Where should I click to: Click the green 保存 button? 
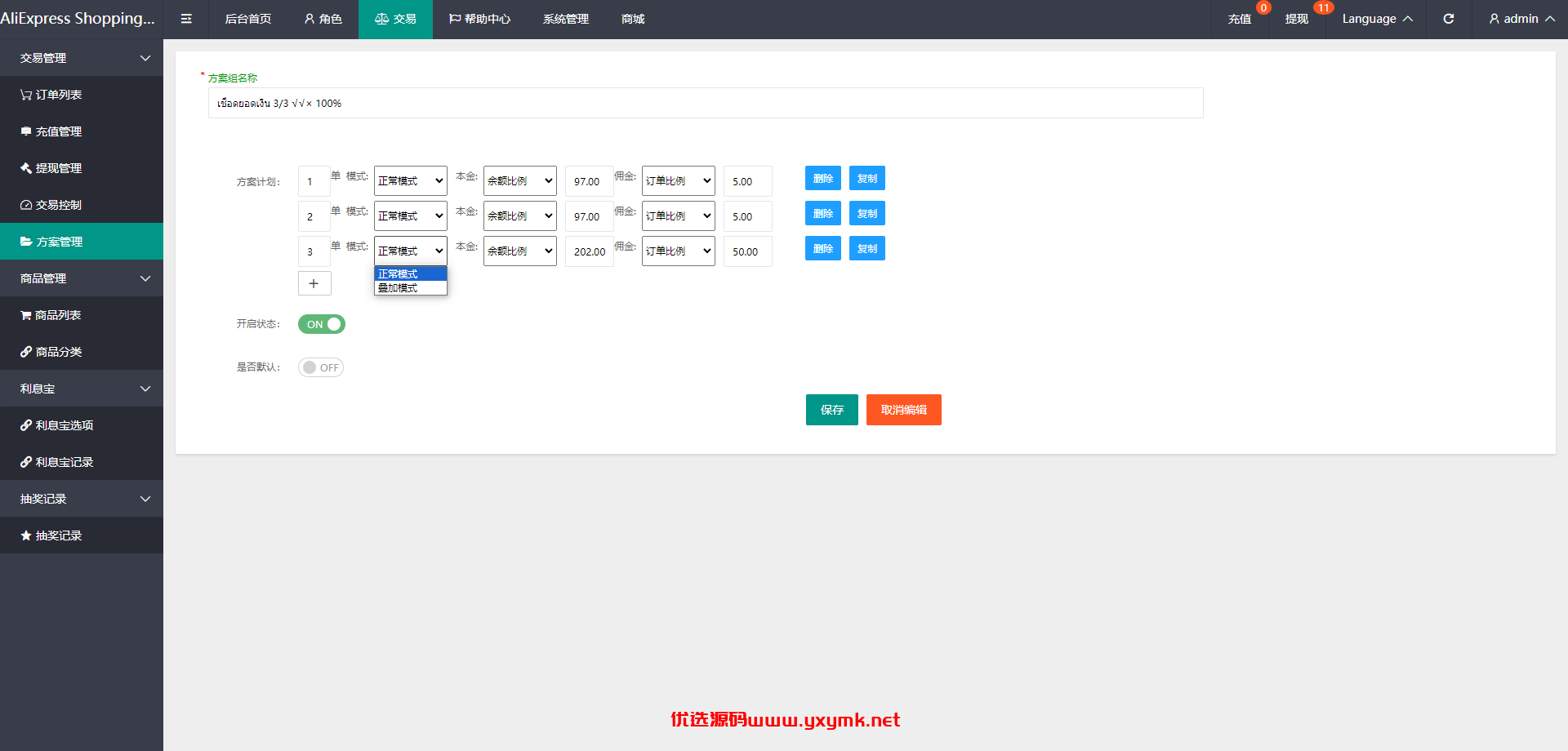pos(832,410)
